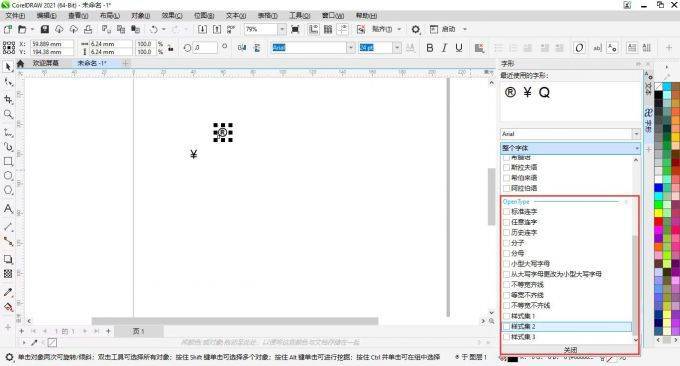Image resolution: width=680 pixels, height=366 pixels.
Task: Click the Open folder icon
Action: (x=22, y=29)
